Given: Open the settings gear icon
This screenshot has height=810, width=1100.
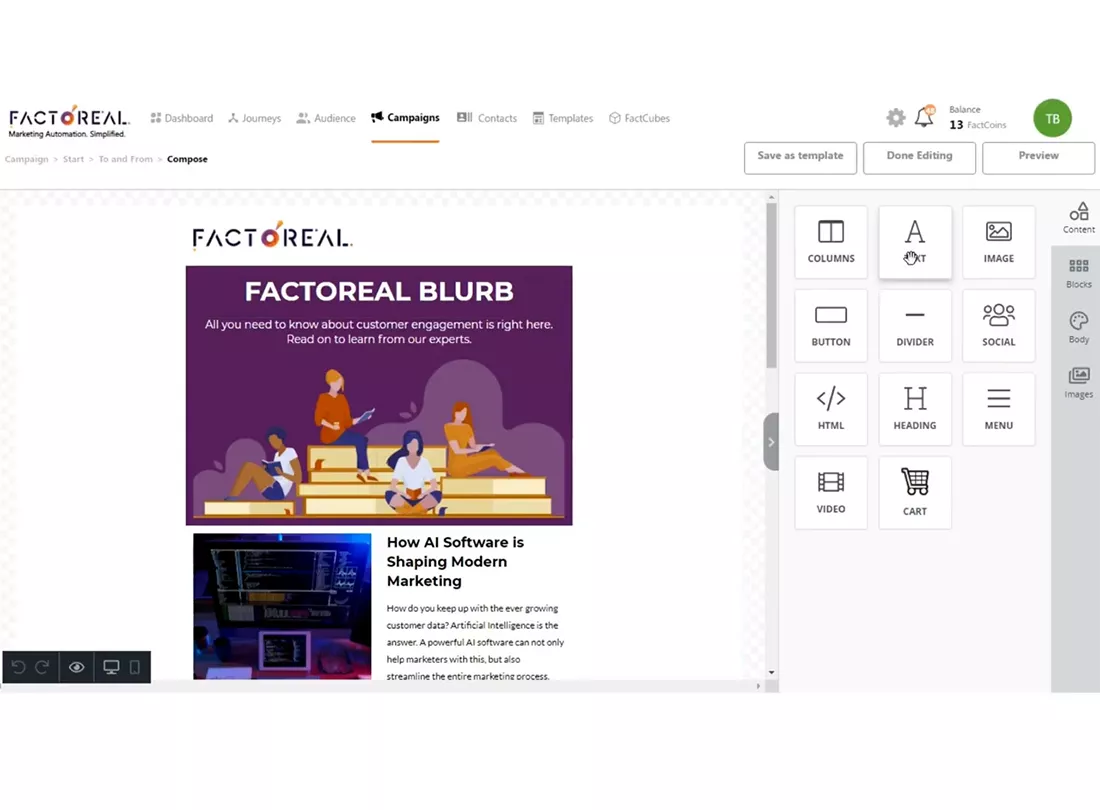Looking at the screenshot, I should pyautogui.click(x=896, y=118).
